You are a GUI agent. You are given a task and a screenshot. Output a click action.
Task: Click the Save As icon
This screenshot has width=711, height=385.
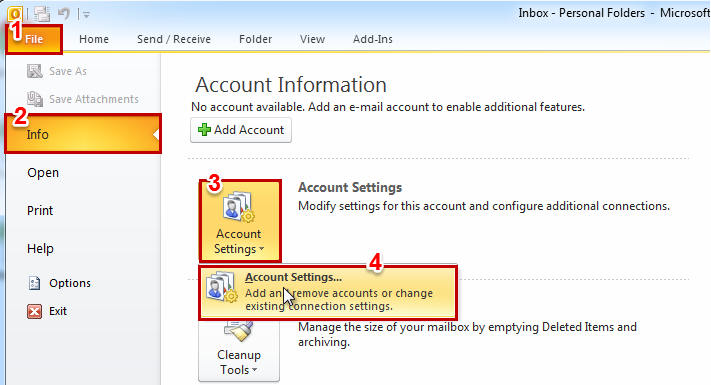point(34,71)
